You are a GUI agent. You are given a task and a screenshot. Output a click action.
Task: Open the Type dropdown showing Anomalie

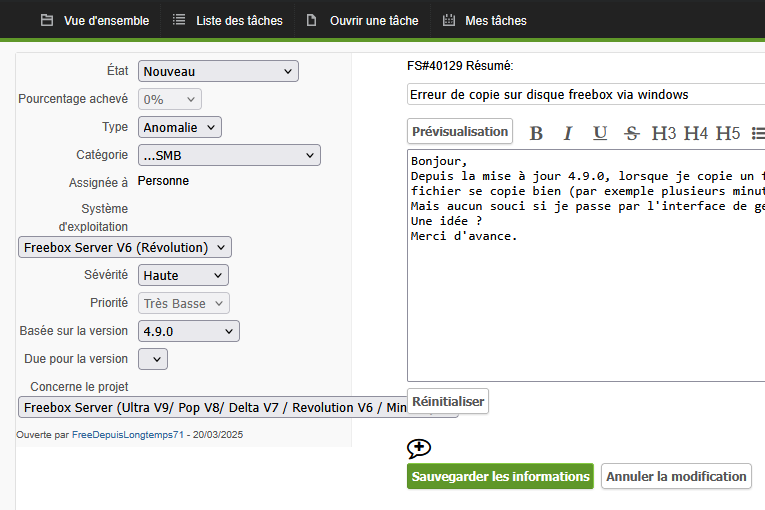click(180, 127)
